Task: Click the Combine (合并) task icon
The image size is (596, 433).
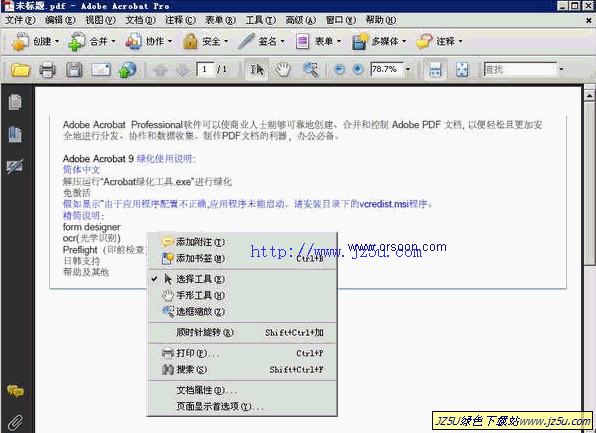Action: 76,41
